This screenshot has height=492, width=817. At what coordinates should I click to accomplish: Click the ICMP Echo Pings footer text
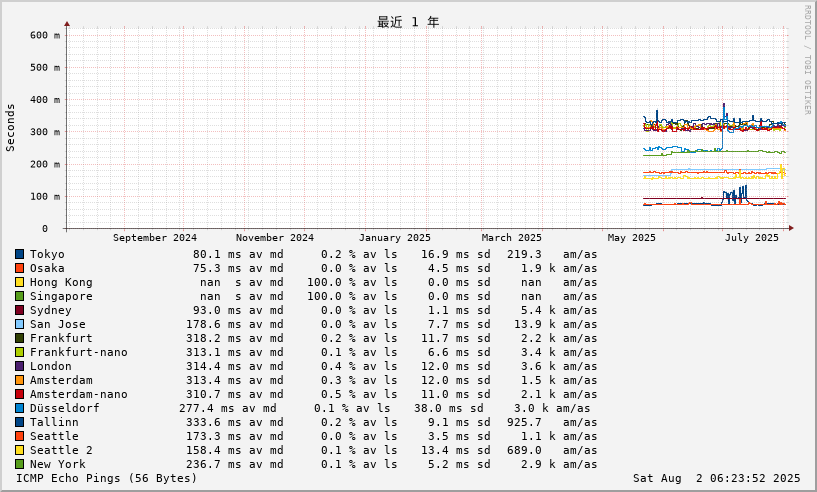coord(106,478)
